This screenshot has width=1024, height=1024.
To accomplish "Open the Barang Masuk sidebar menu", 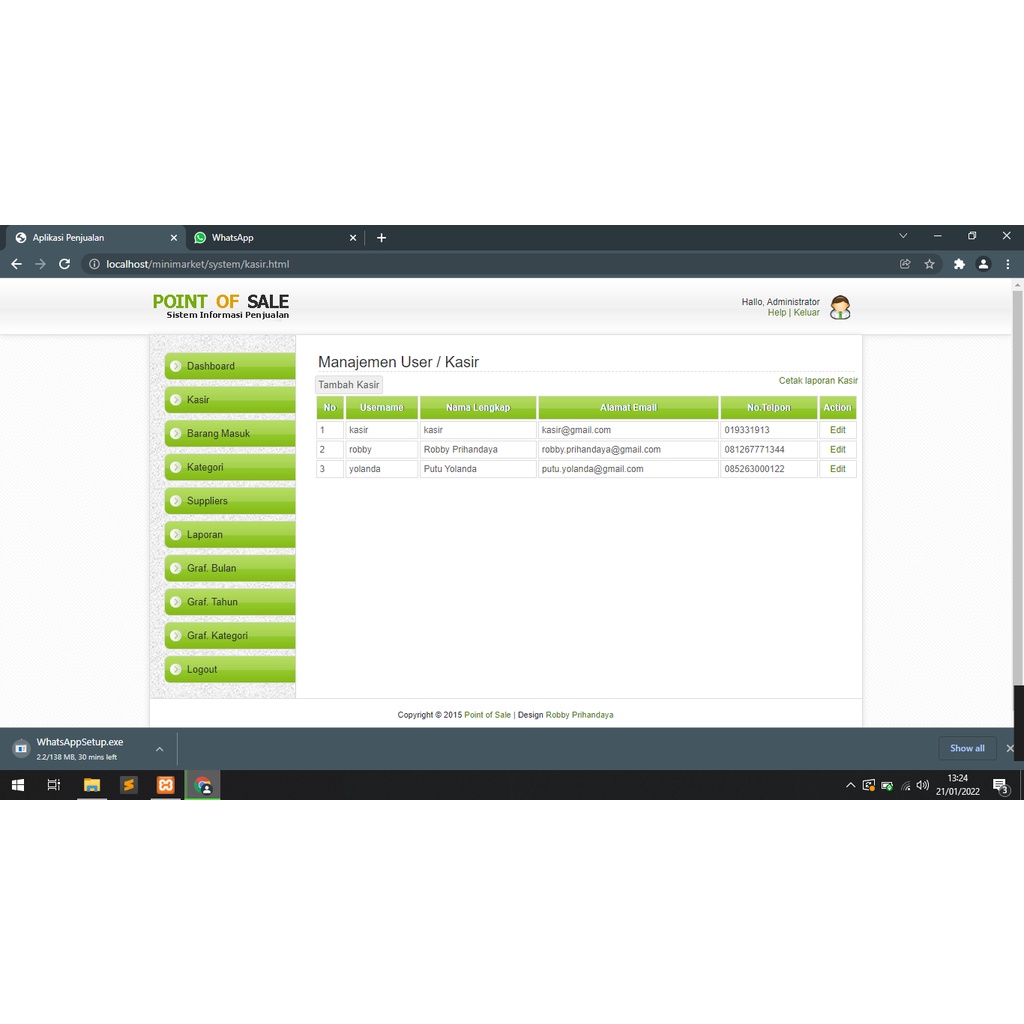I will point(230,433).
